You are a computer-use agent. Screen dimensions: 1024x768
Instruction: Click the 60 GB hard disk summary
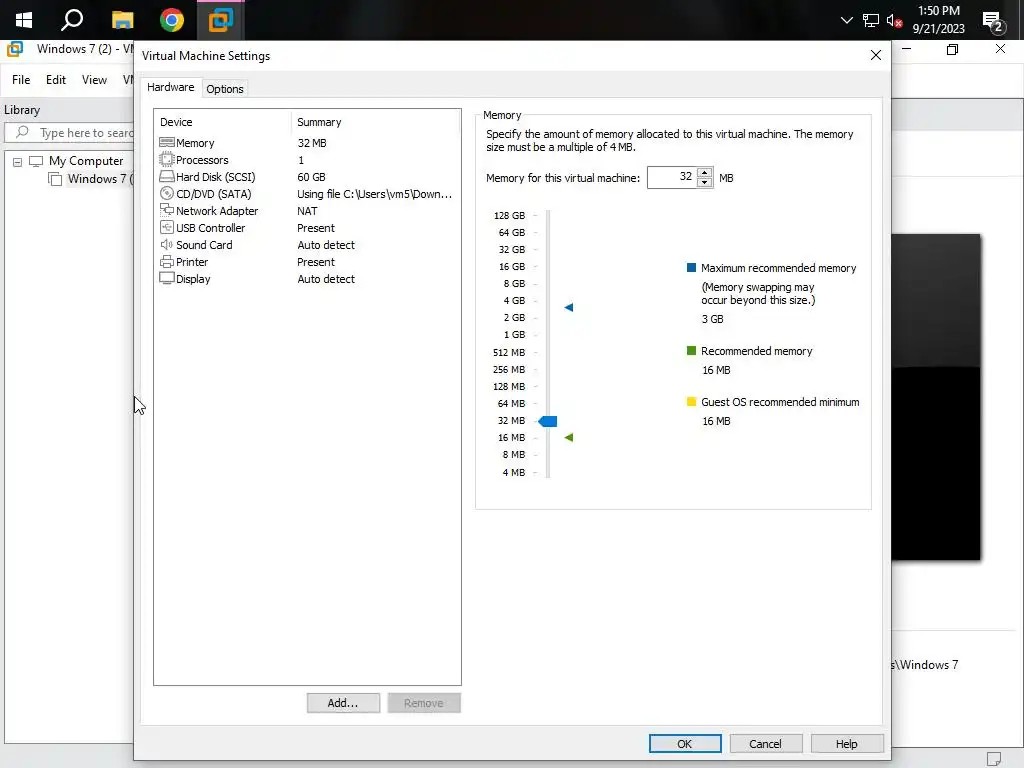coord(311,177)
